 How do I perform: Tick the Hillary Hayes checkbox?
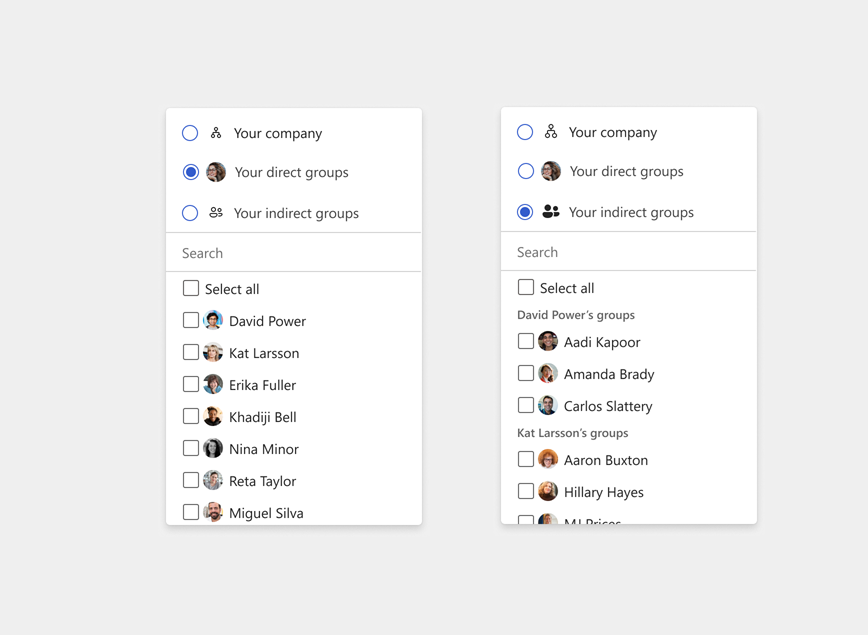pos(526,491)
